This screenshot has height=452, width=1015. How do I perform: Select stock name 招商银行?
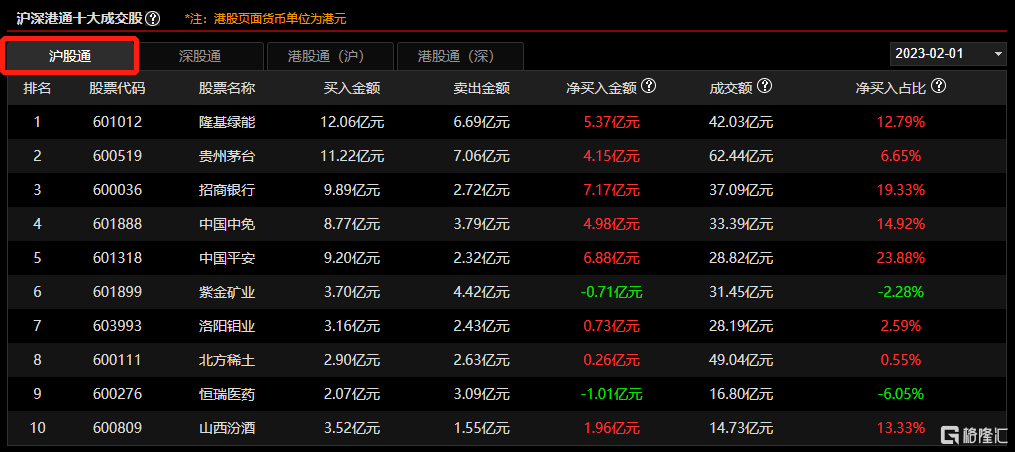pos(227,190)
